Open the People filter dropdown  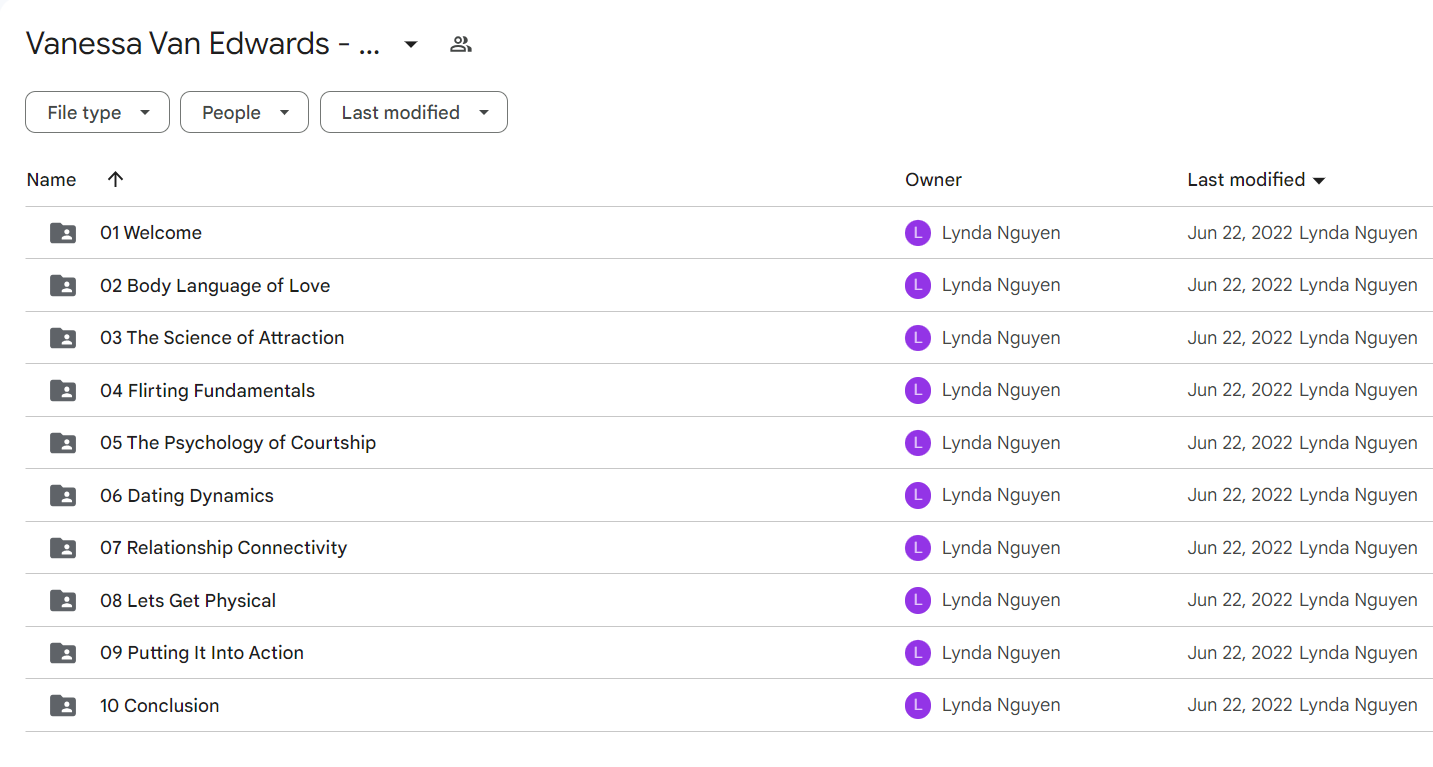[244, 112]
